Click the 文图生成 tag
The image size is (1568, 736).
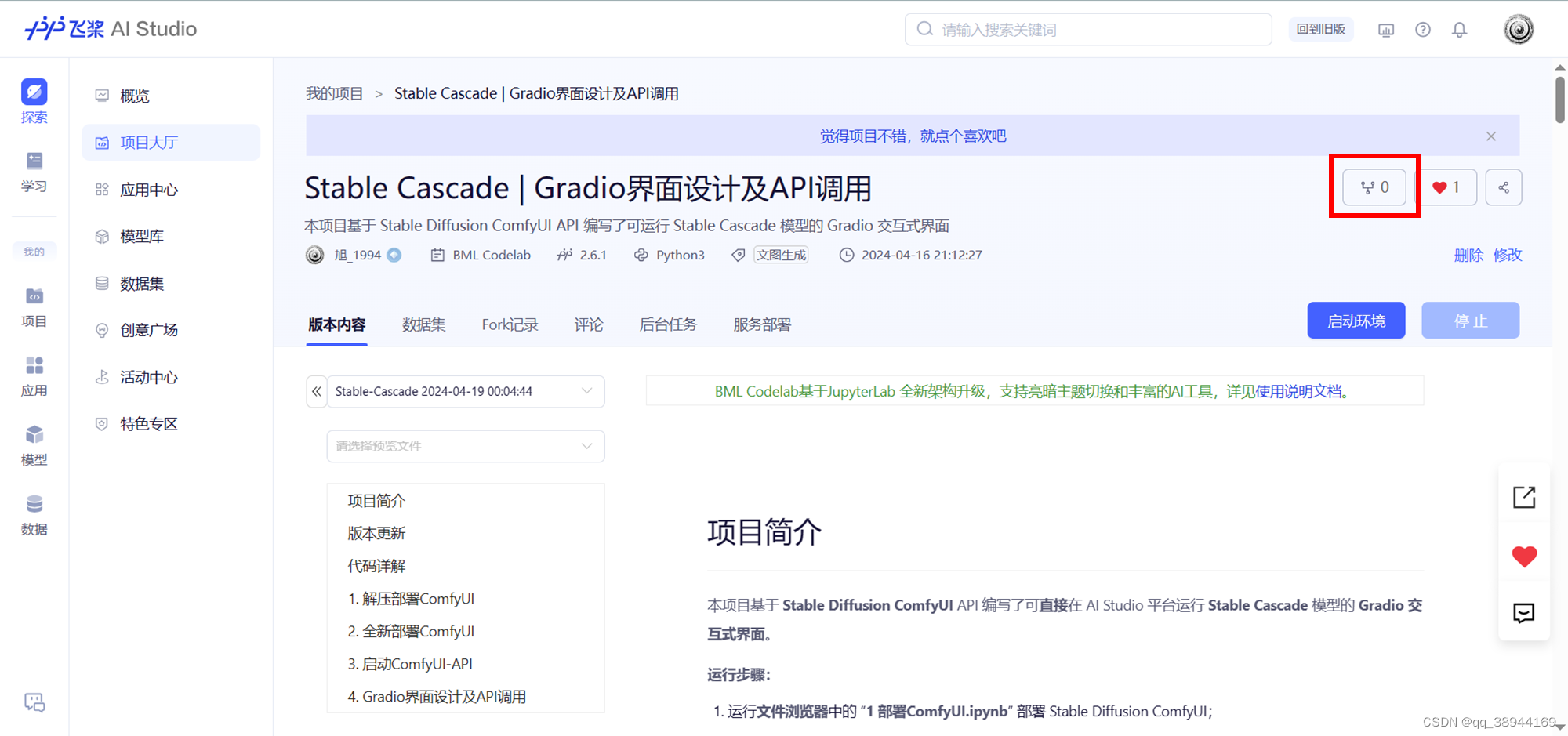tap(781, 255)
